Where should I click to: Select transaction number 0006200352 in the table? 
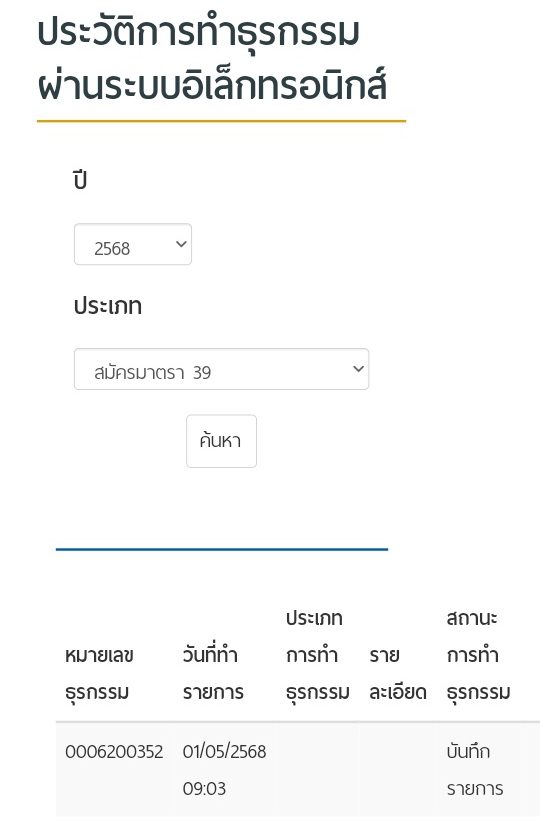pyautogui.click(x=114, y=752)
